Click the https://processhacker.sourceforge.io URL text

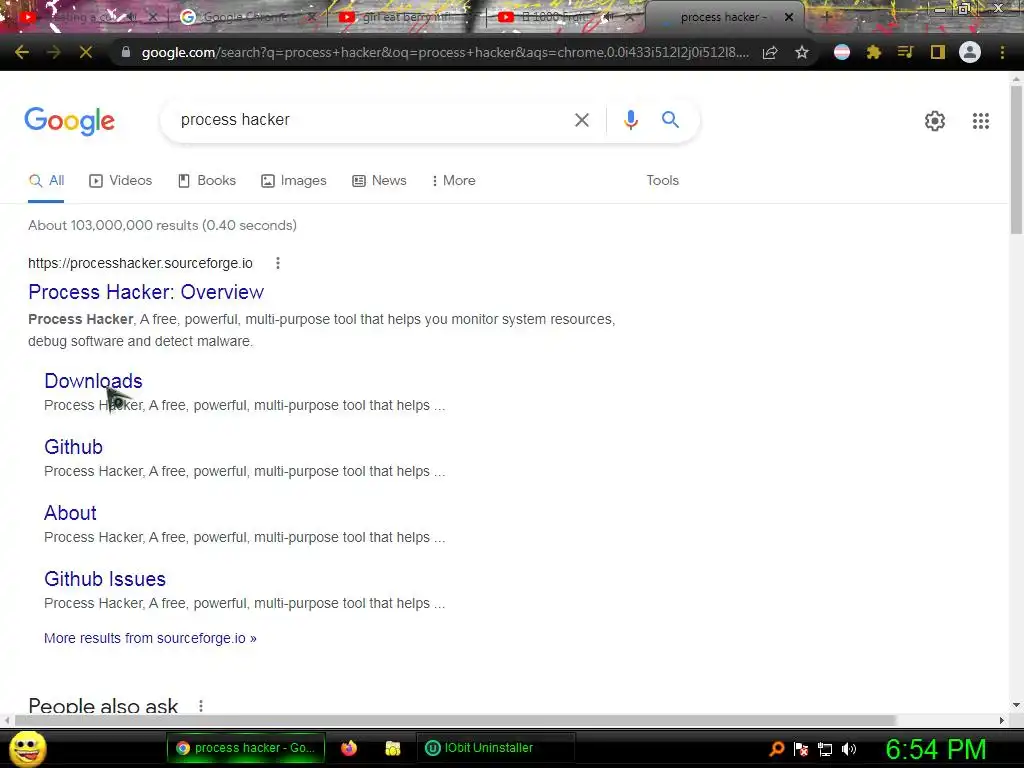(140, 263)
